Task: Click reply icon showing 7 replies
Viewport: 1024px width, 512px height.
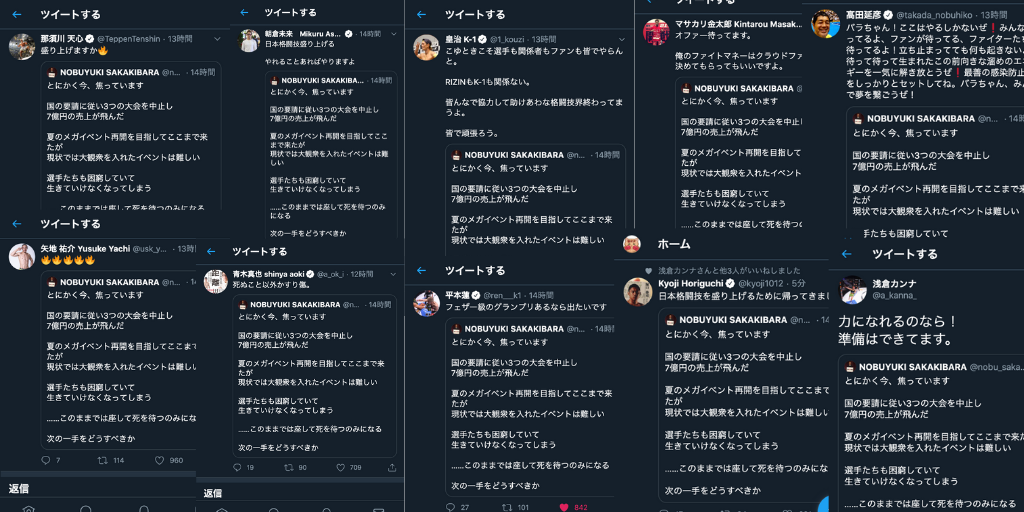Action: tap(46, 460)
